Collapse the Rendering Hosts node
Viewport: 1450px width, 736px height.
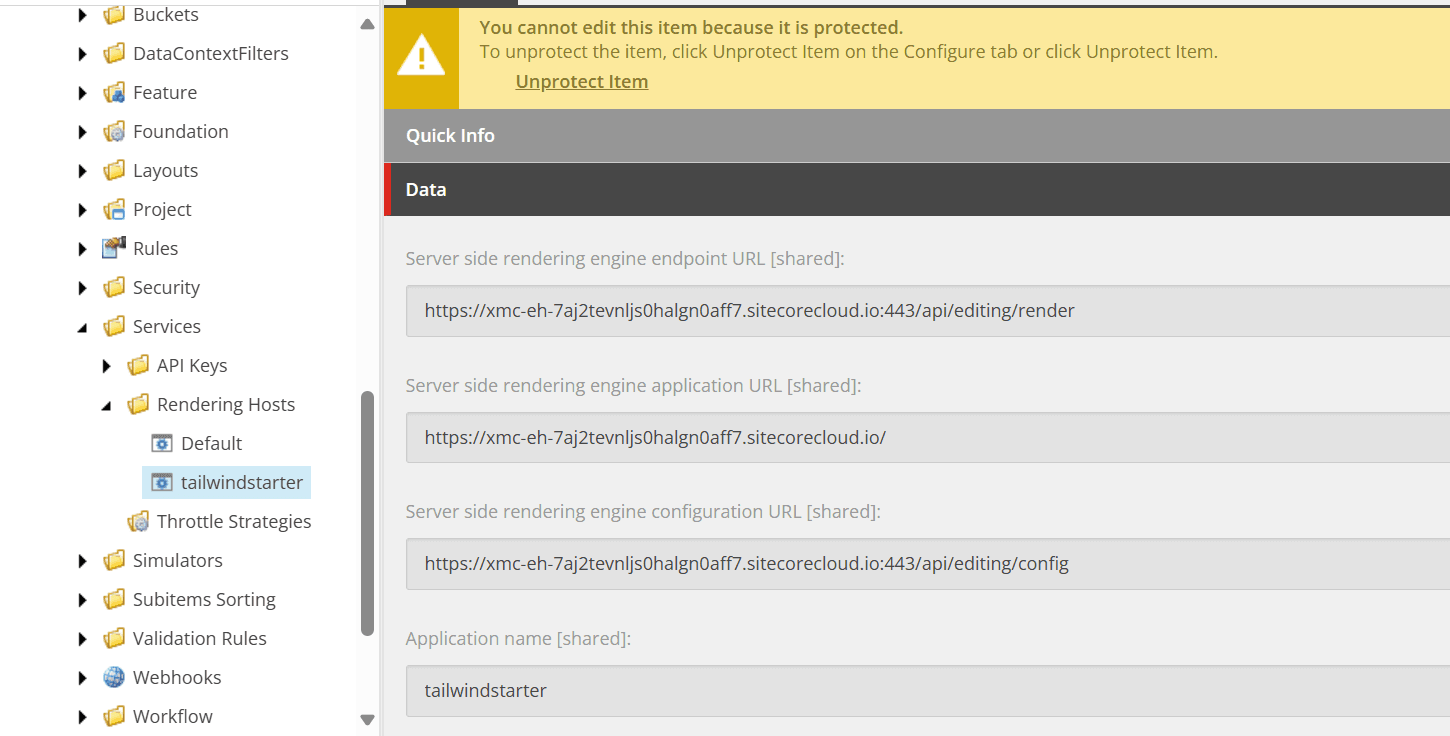coord(107,405)
